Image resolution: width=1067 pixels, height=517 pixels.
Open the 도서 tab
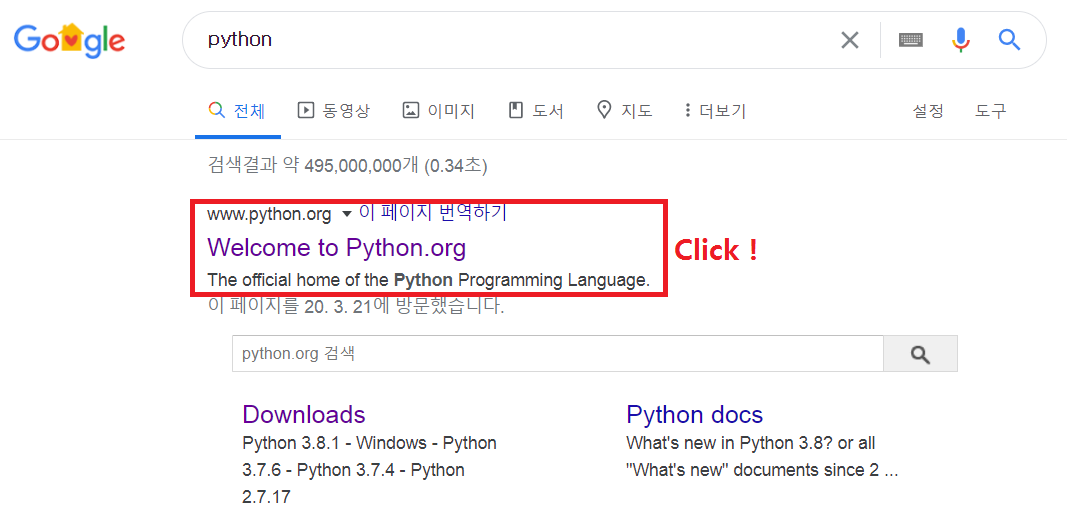tap(536, 111)
